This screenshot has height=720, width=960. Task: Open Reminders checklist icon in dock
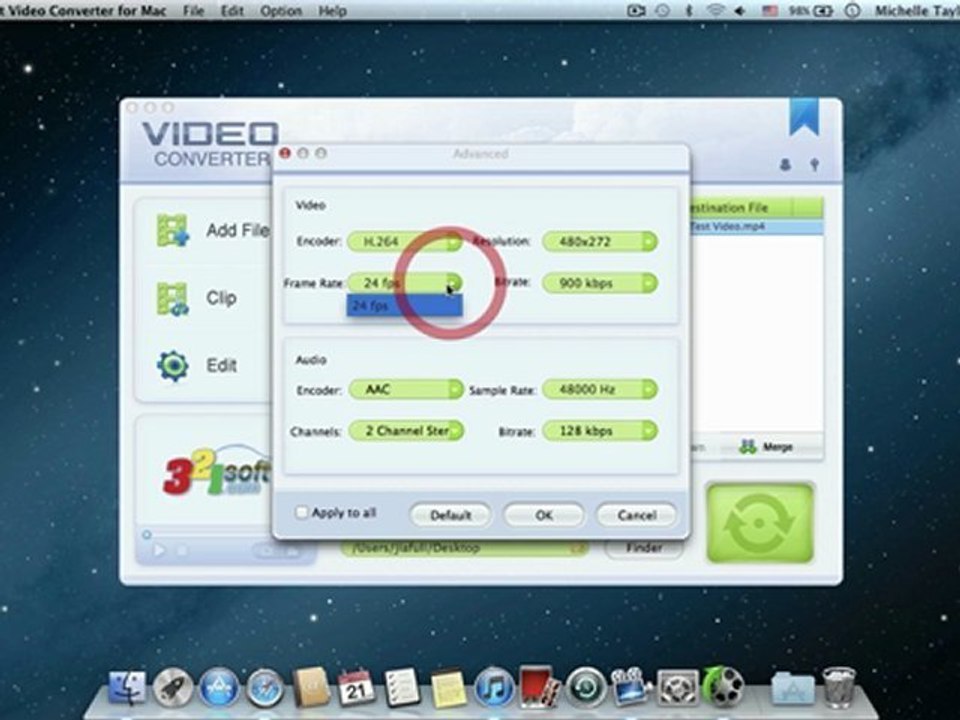pos(402,688)
